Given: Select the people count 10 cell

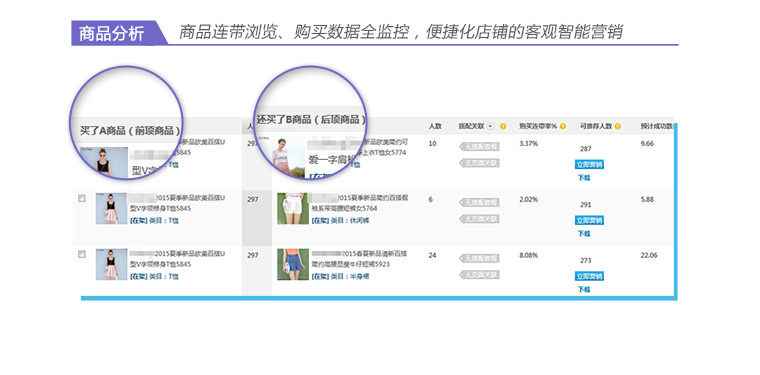Looking at the screenshot, I should pyautogui.click(x=432, y=143).
